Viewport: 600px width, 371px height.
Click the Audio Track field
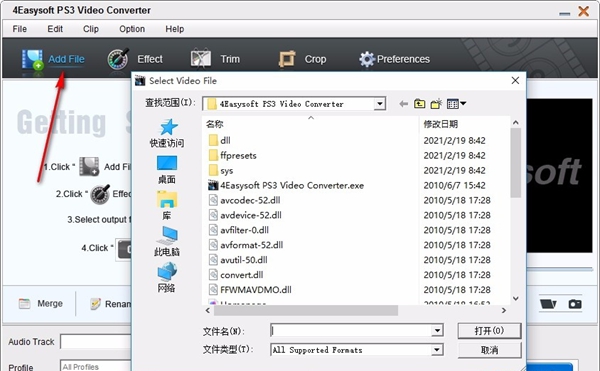pyautogui.click(x=95, y=342)
